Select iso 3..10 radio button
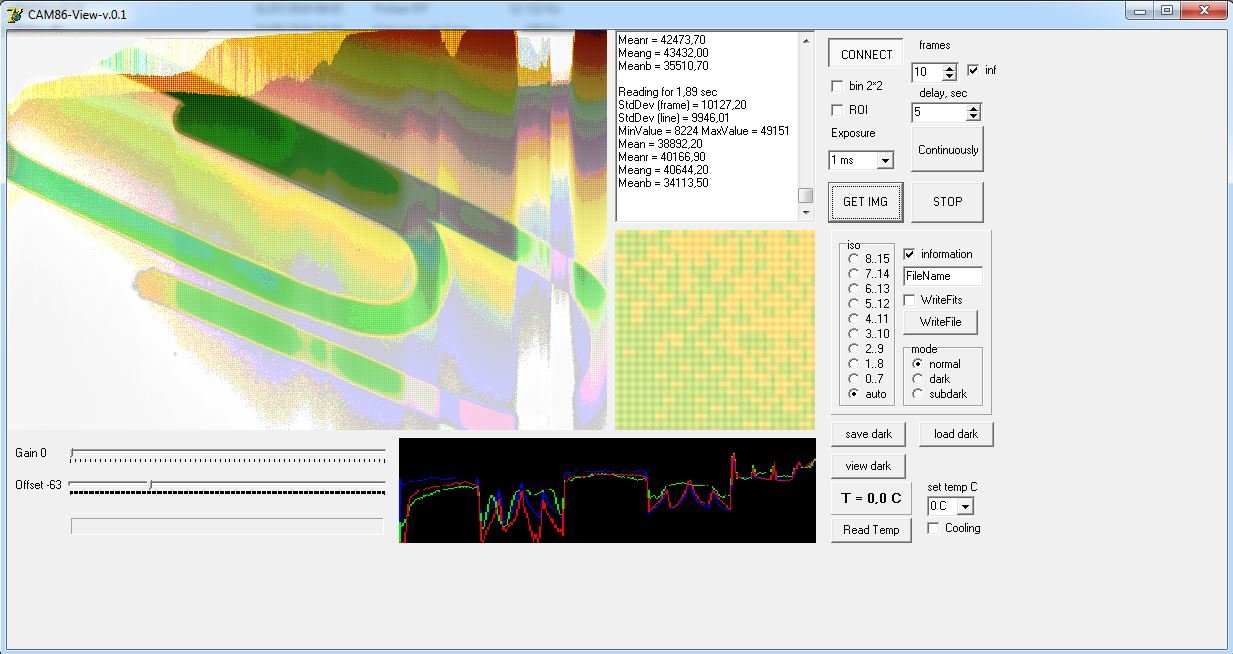1233x654 pixels. click(x=853, y=334)
